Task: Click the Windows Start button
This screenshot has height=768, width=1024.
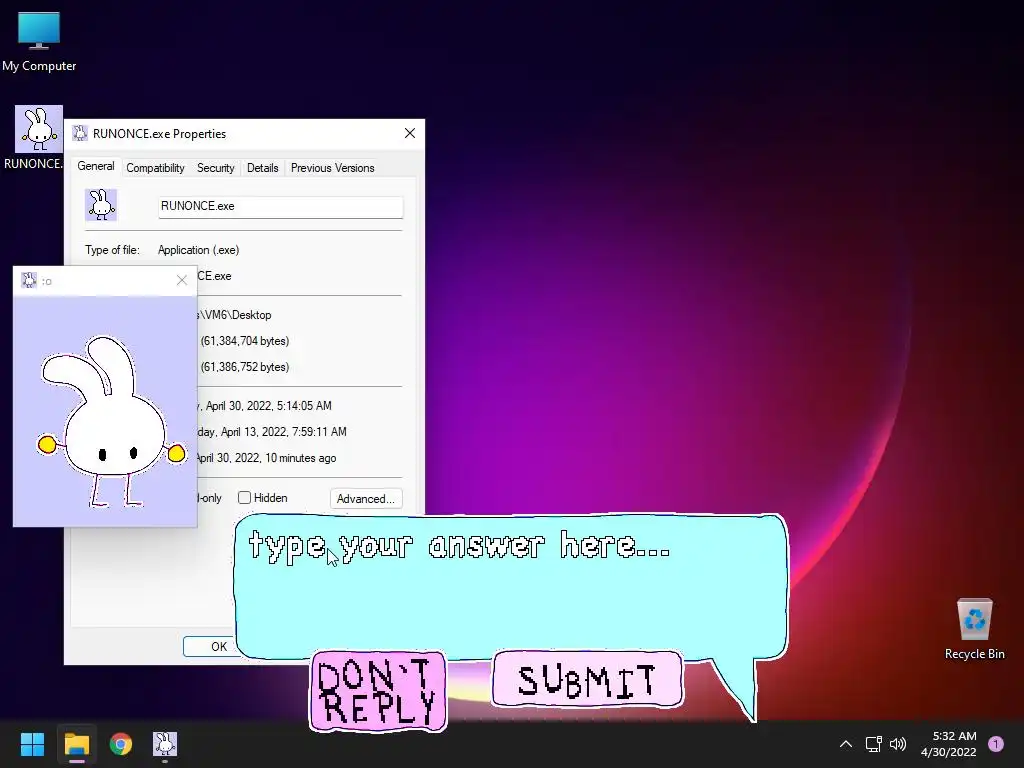Action: 32,744
